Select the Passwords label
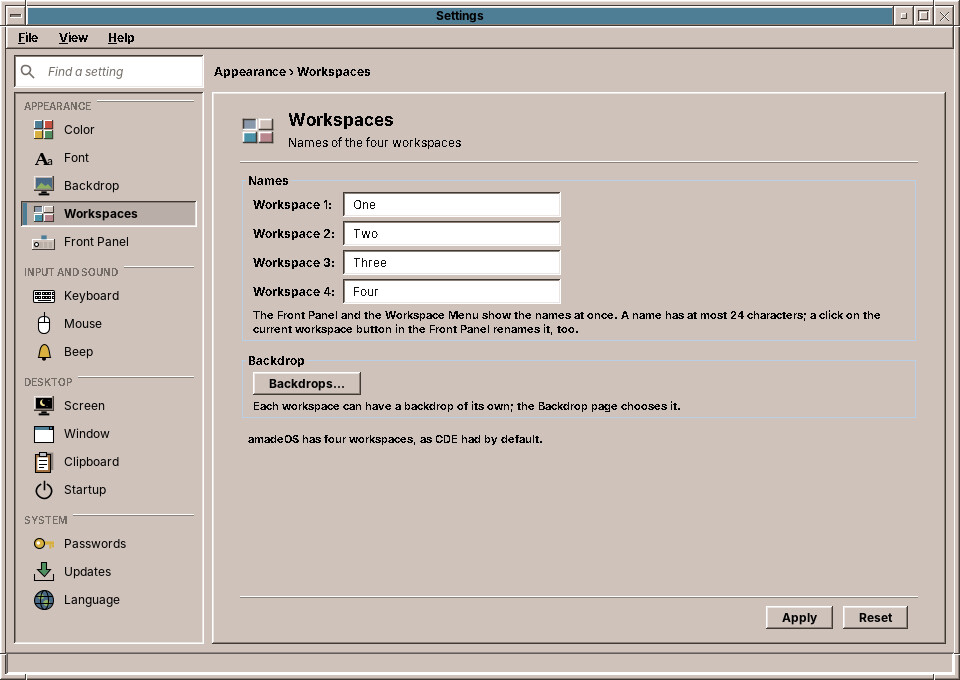960x680 pixels. pos(95,544)
